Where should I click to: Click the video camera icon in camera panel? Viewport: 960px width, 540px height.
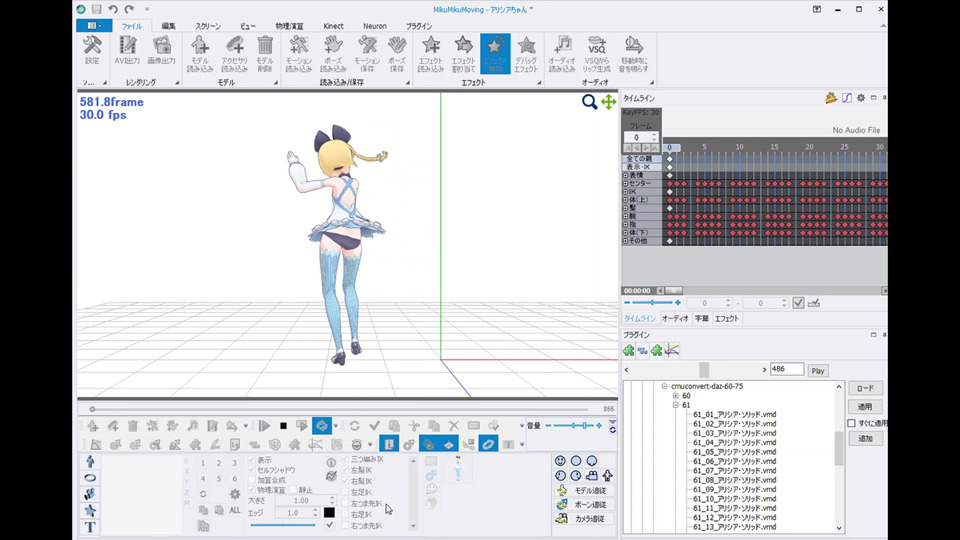point(591,475)
